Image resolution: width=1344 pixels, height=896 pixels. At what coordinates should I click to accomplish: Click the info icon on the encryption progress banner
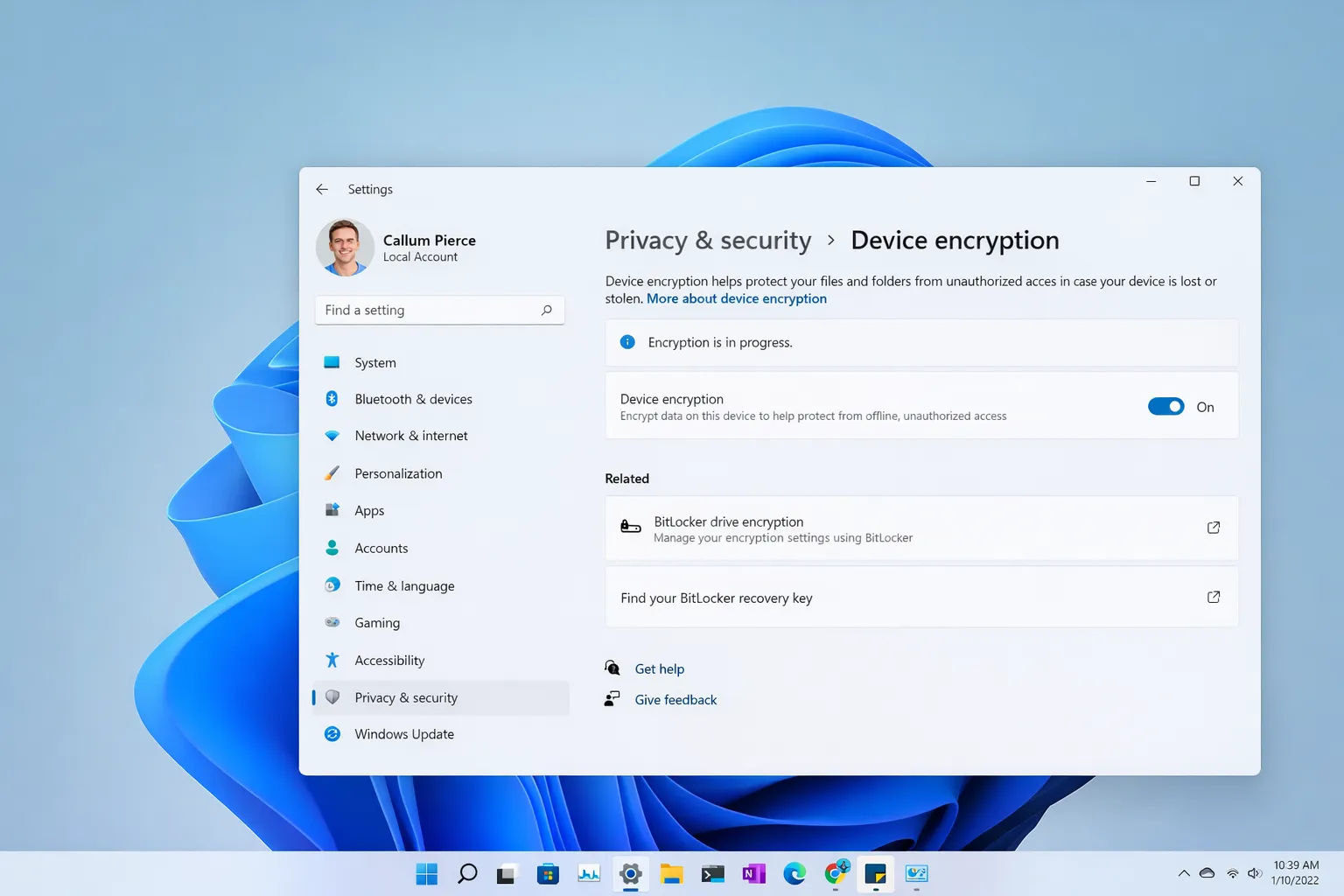[627, 341]
